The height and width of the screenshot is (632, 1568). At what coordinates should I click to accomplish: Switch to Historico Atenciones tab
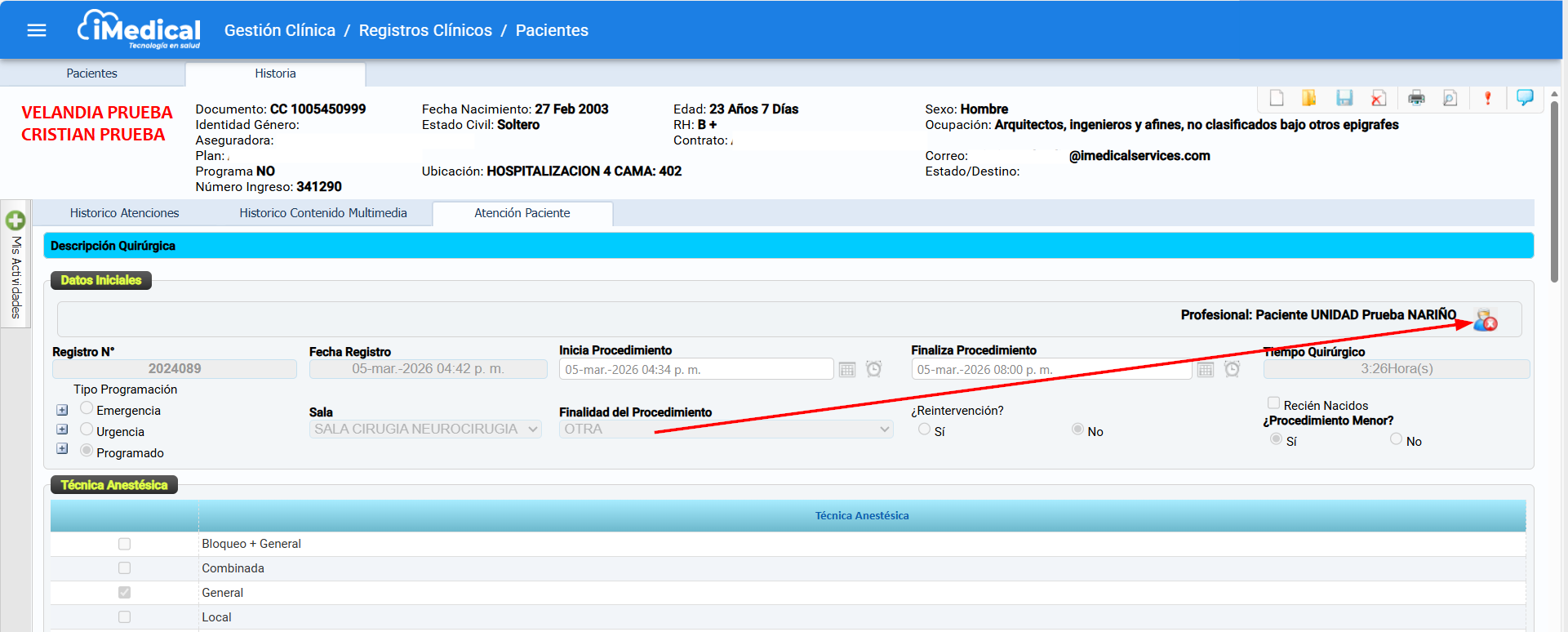(x=124, y=213)
